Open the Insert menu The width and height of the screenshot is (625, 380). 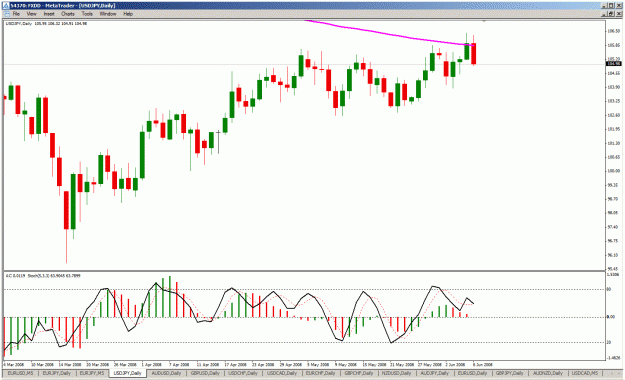click(x=49, y=14)
